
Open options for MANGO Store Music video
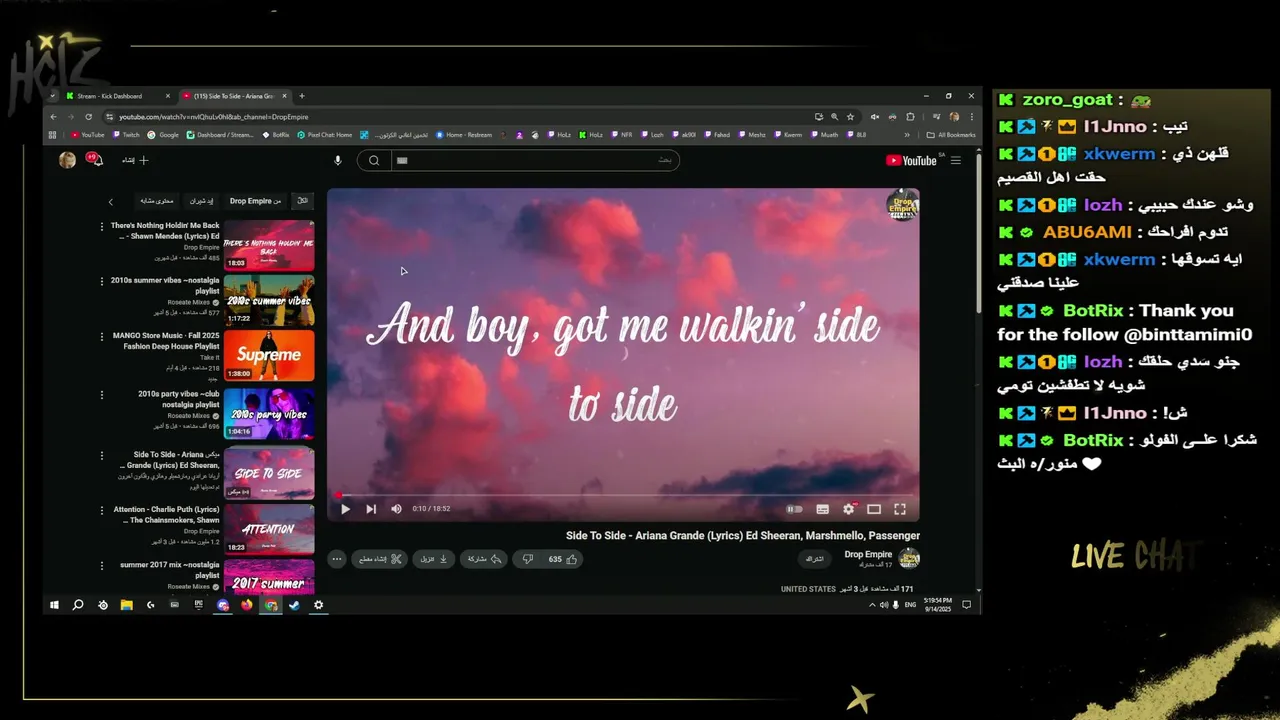101,337
